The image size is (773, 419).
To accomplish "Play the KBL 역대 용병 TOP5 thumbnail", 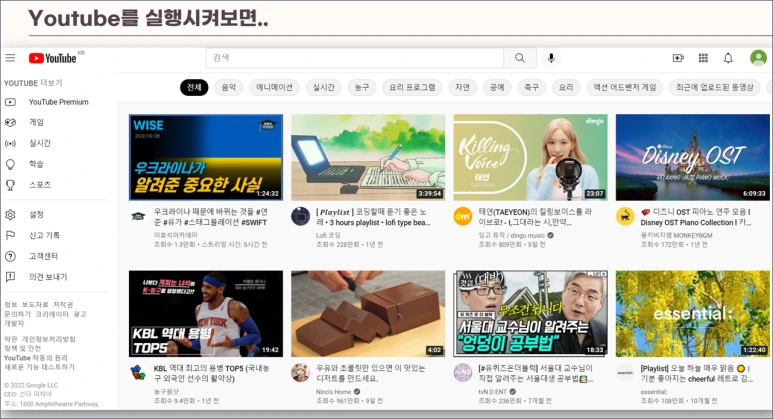I will [x=206, y=314].
